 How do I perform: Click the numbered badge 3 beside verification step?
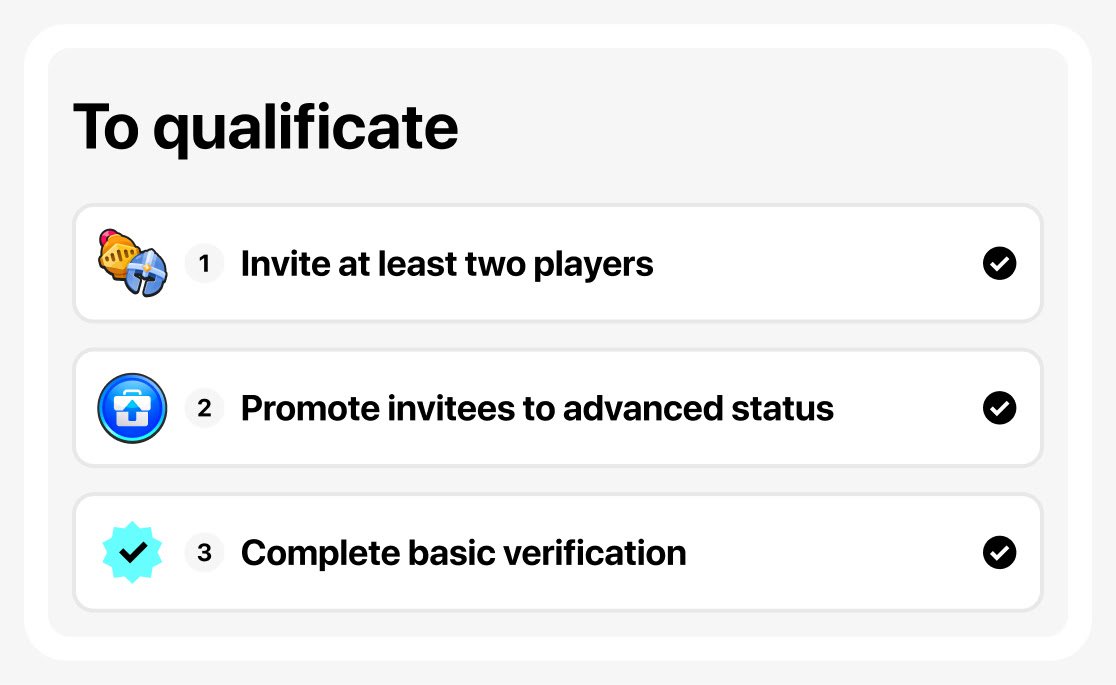[x=204, y=552]
